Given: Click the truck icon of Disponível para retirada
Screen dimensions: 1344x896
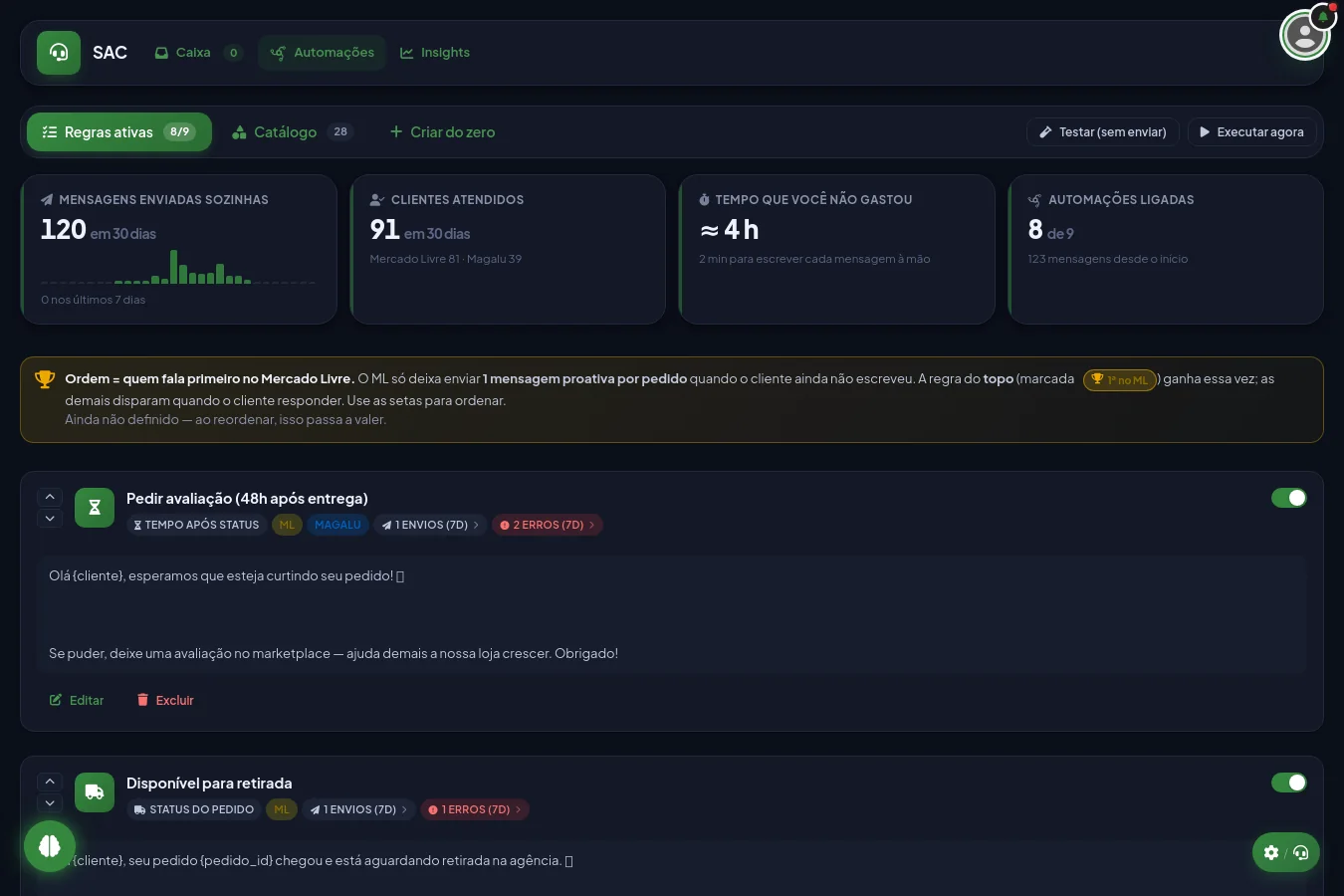Looking at the screenshot, I should (95, 792).
